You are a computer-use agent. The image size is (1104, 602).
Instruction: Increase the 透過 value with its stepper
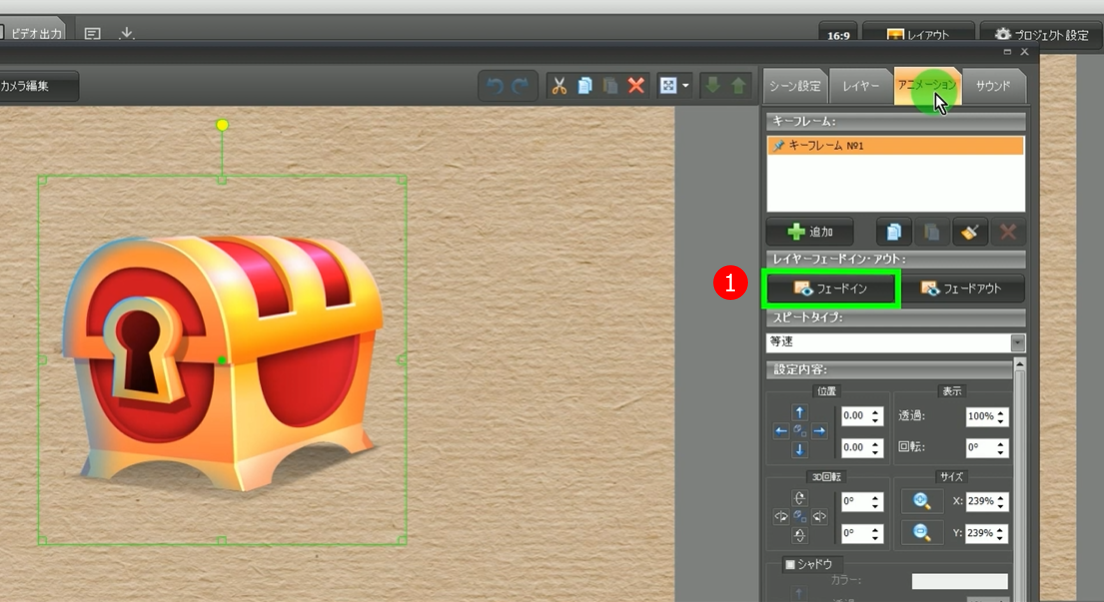click(1002, 411)
